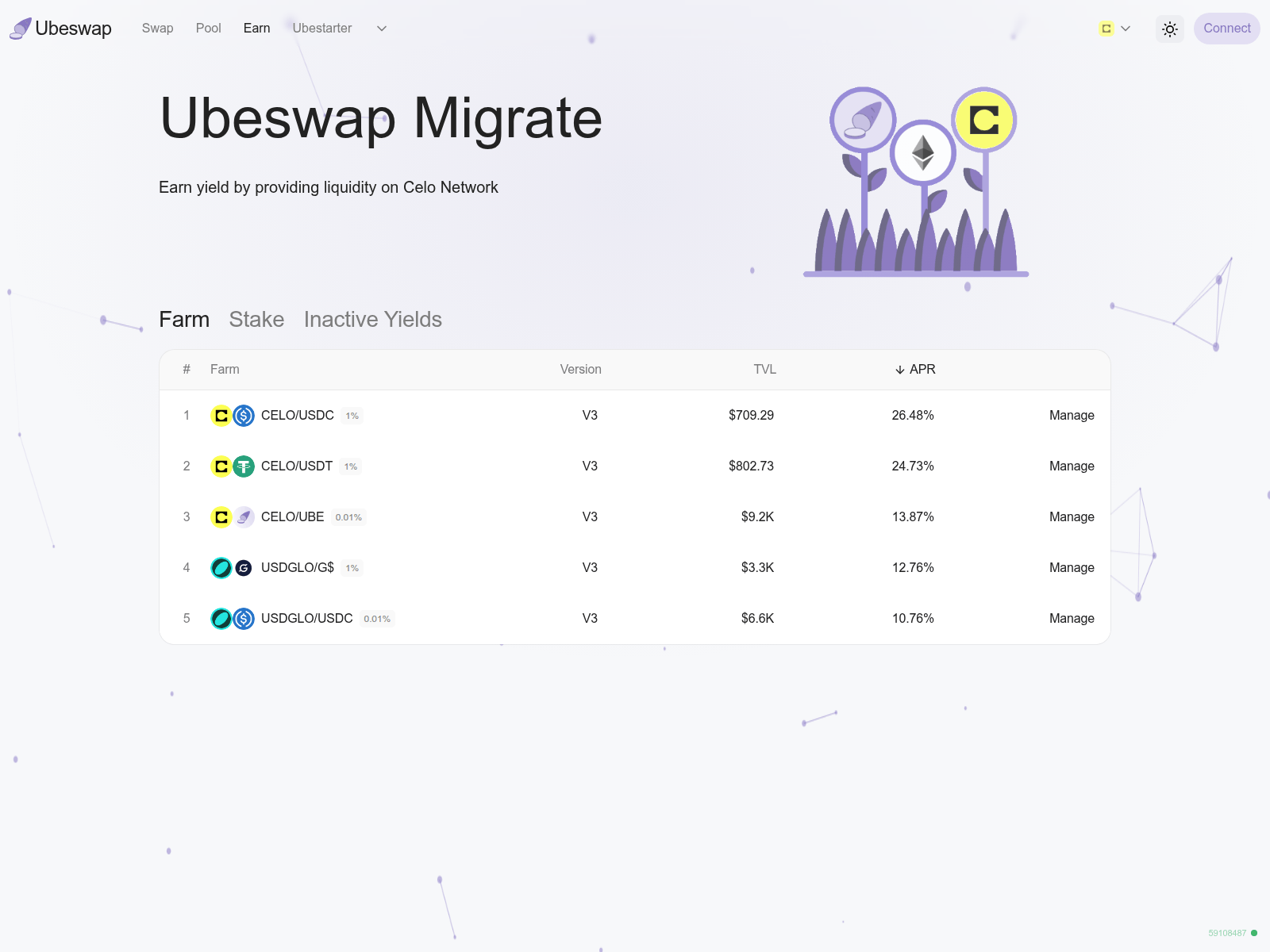
Task: Click the $6.6K TVL value
Action: (x=757, y=618)
